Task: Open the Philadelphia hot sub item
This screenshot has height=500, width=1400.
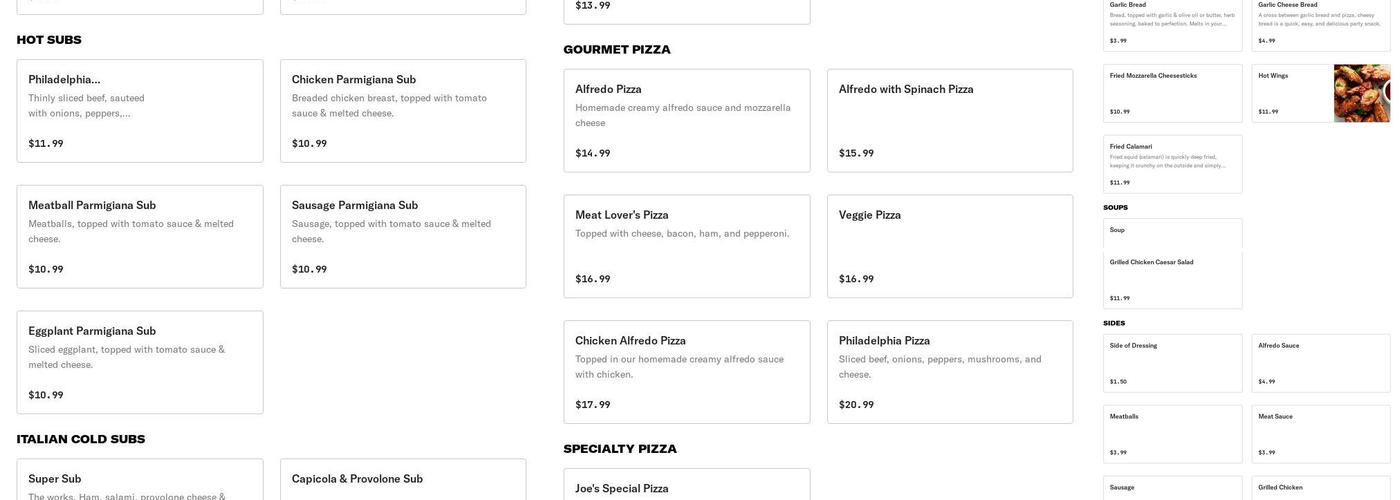Action: [x=140, y=111]
